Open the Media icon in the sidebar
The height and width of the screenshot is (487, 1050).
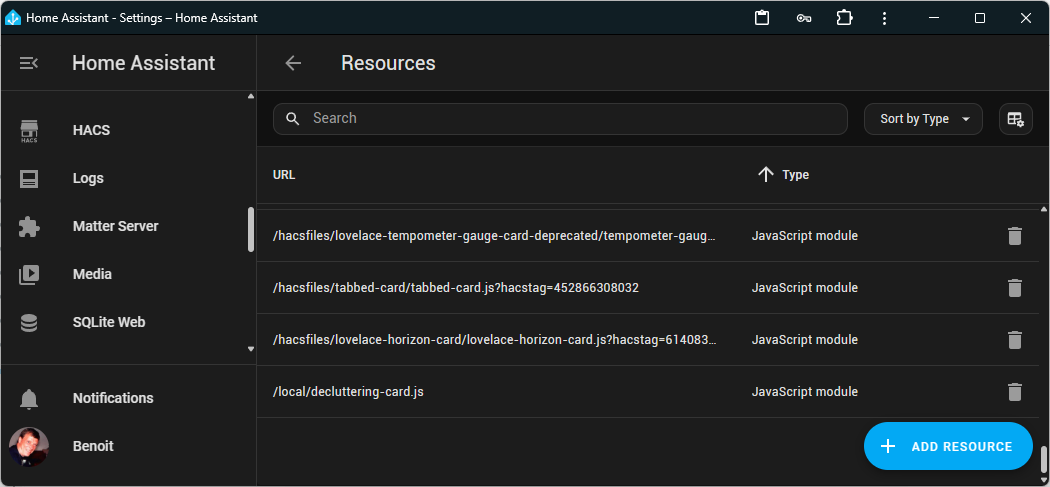pos(29,275)
